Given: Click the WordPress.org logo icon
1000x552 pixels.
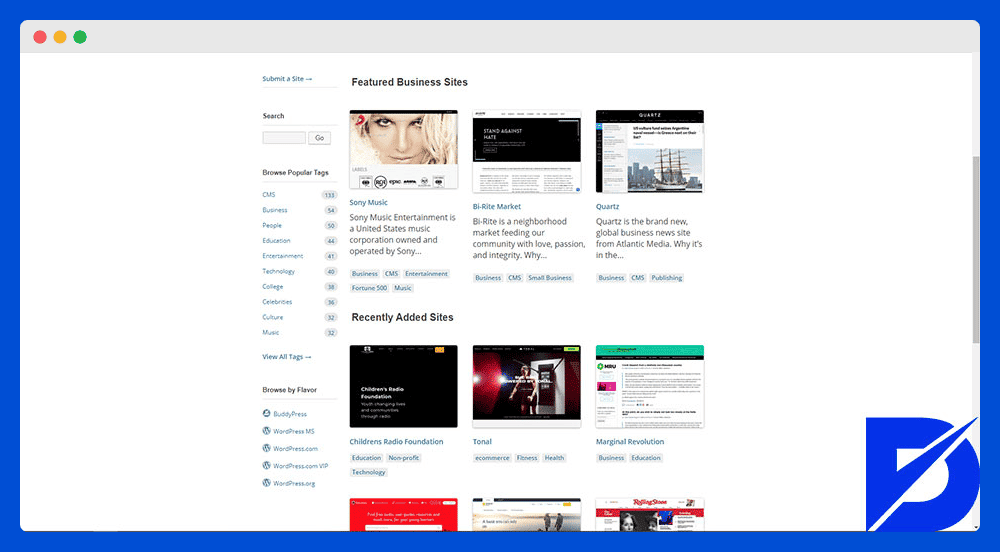Looking at the screenshot, I should [x=267, y=483].
